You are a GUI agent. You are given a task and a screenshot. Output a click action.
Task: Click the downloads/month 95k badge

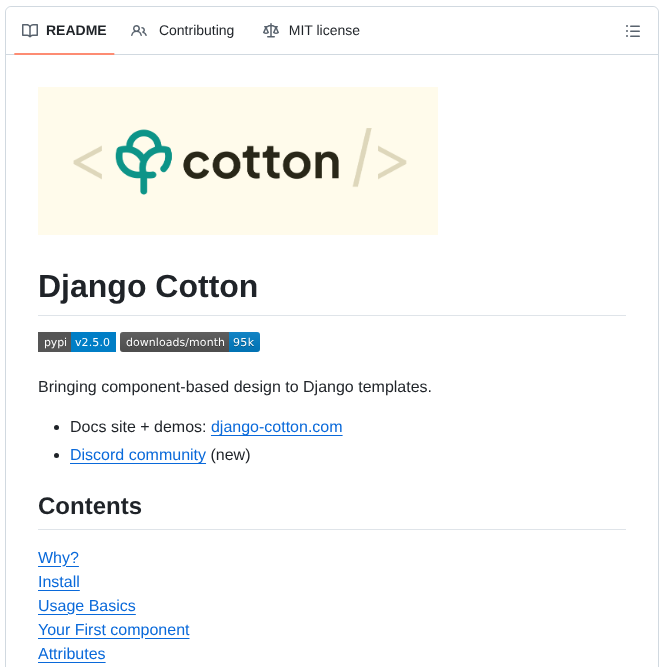click(x=190, y=342)
